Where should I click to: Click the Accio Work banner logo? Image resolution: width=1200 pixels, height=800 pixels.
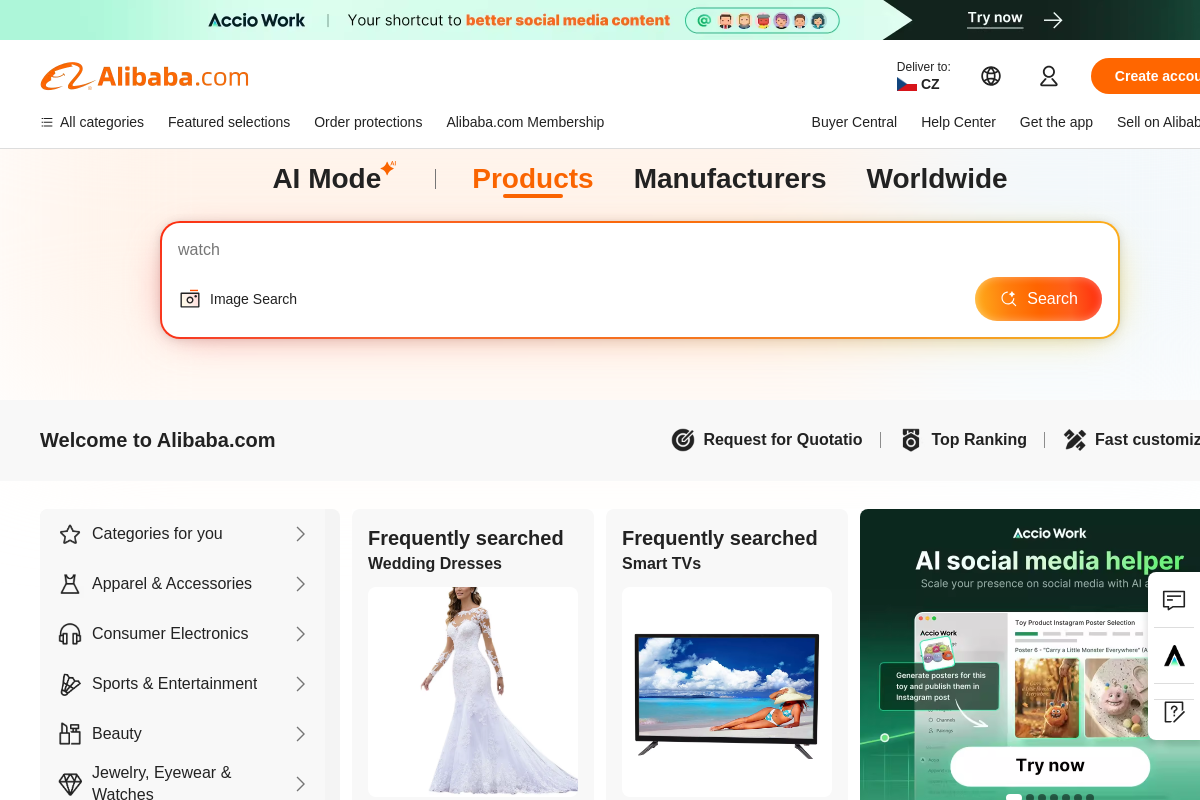(256, 20)
